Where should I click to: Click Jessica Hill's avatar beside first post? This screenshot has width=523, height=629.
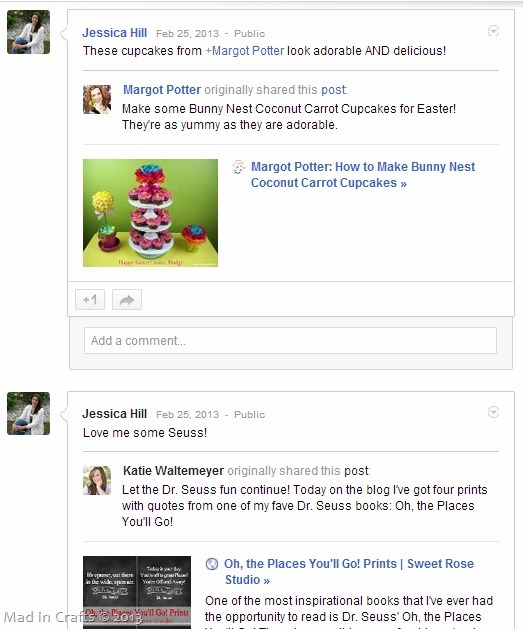[28, 32]
